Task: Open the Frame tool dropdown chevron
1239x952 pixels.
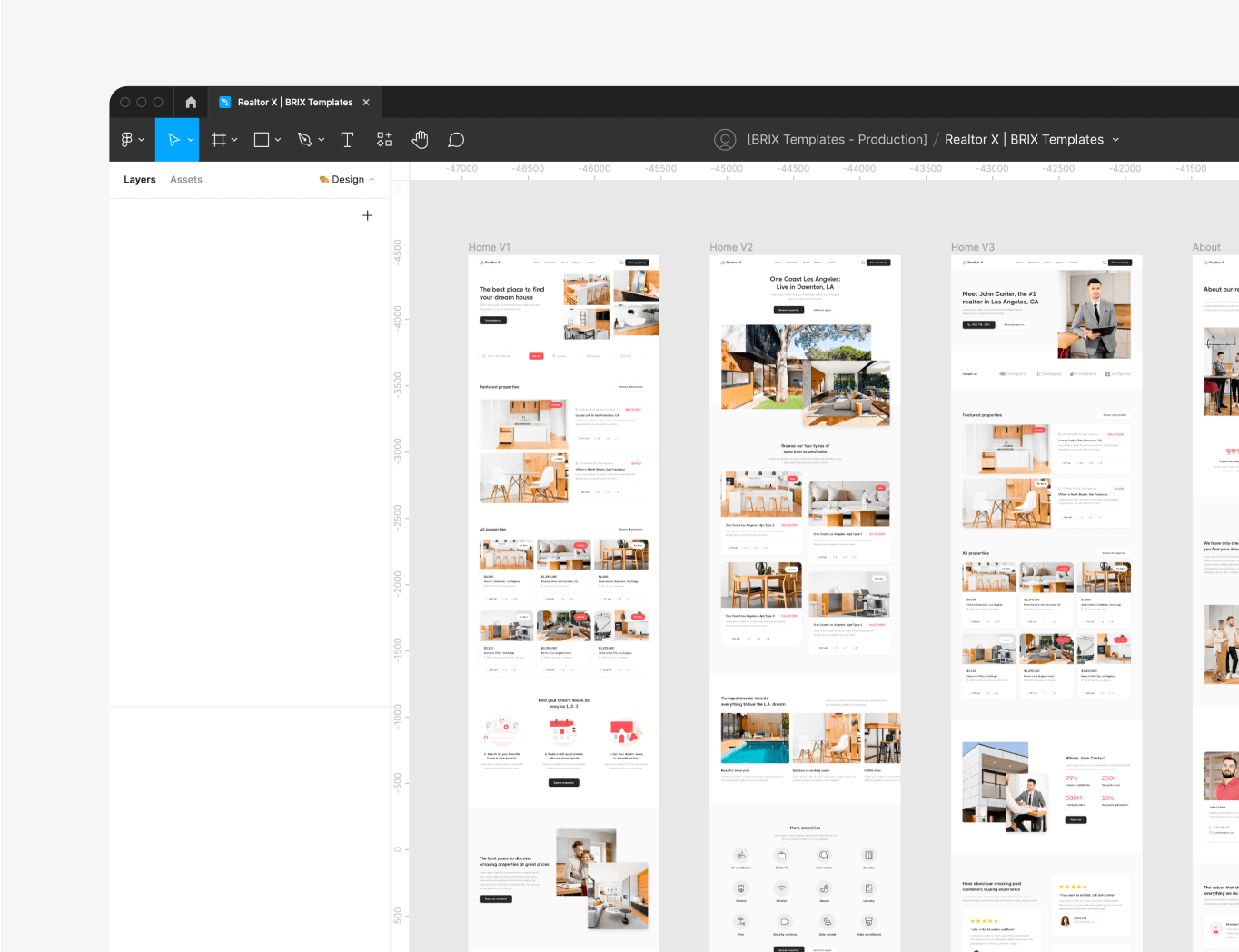Action: 234,139
